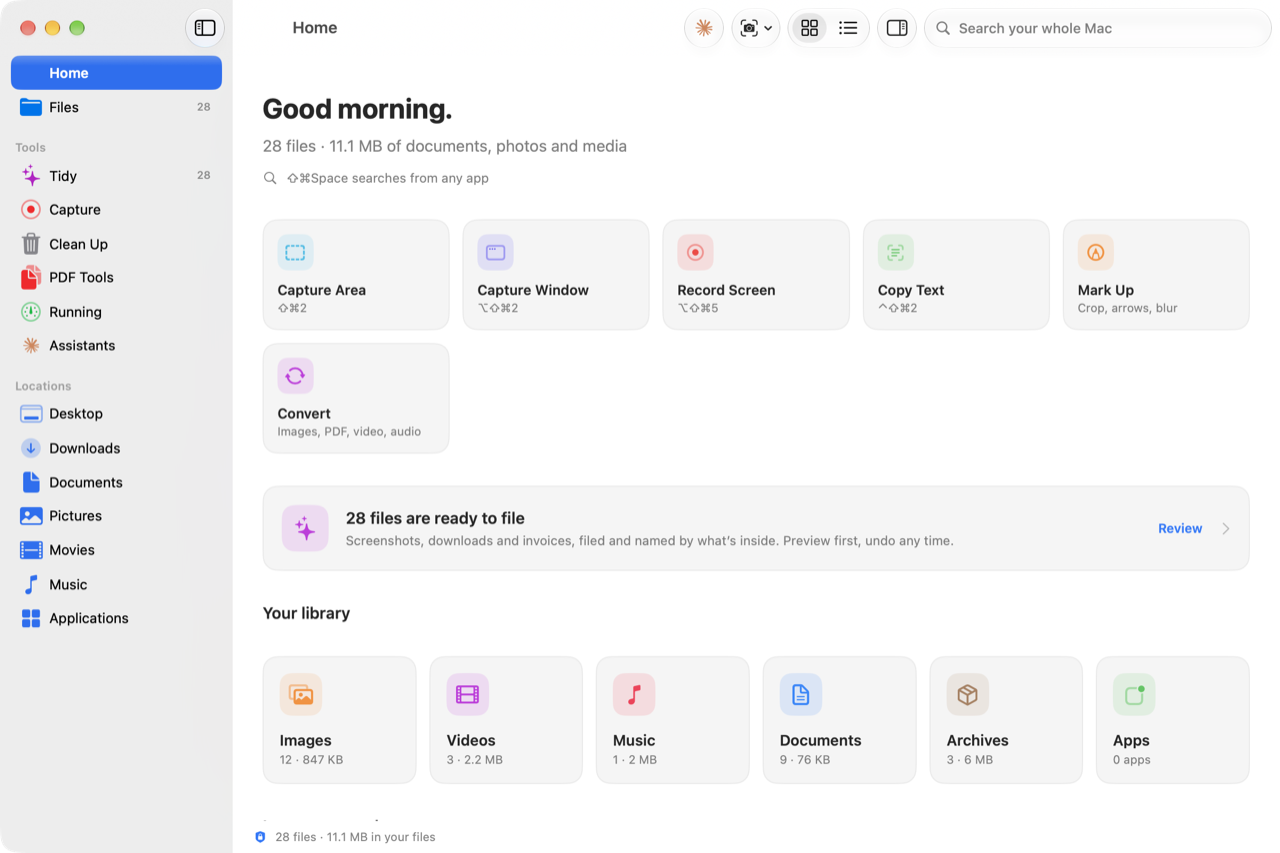The height and width of the screenshot is (853, 1280).
Task: Toggle the inspector panel button
Action: tap(897, 28)
